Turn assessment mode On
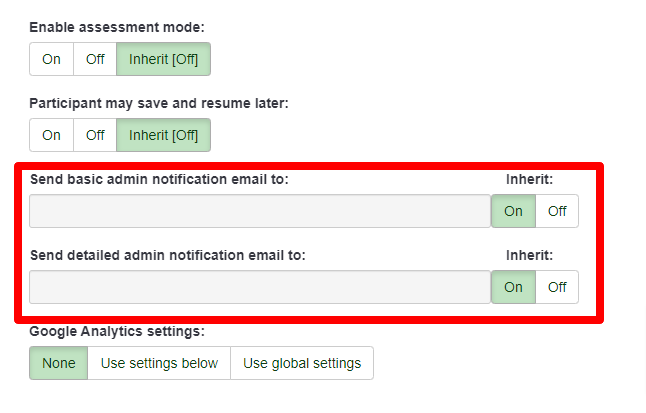The height and width of the screenshot is (413, 646). [51, 59]
